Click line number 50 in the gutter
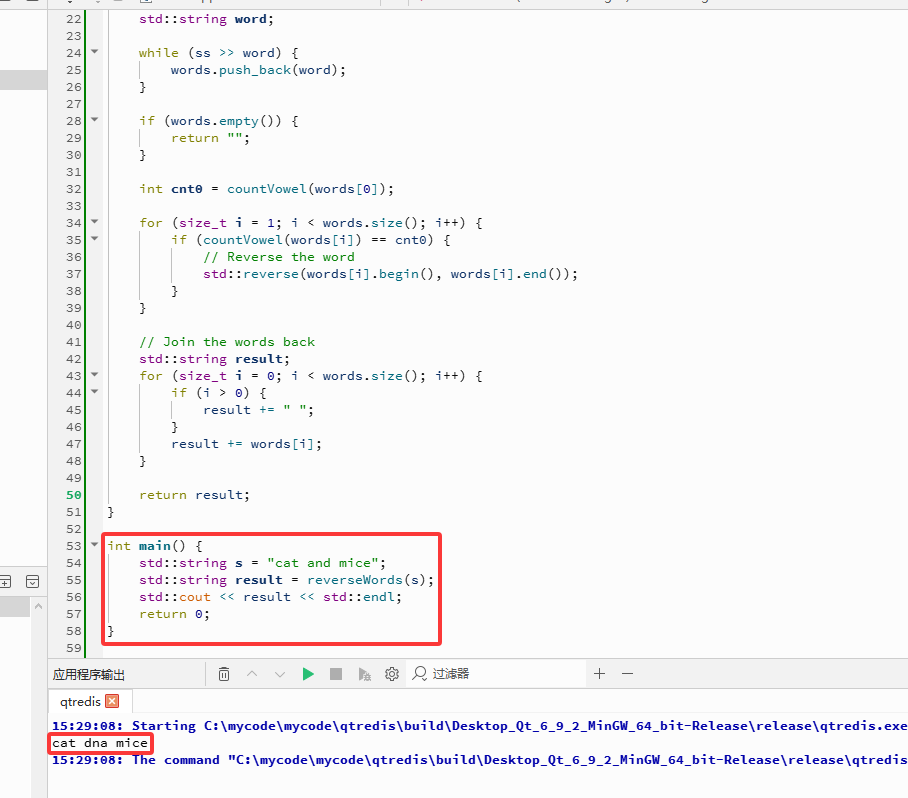The image size is (908, 798). coord(74,495)
